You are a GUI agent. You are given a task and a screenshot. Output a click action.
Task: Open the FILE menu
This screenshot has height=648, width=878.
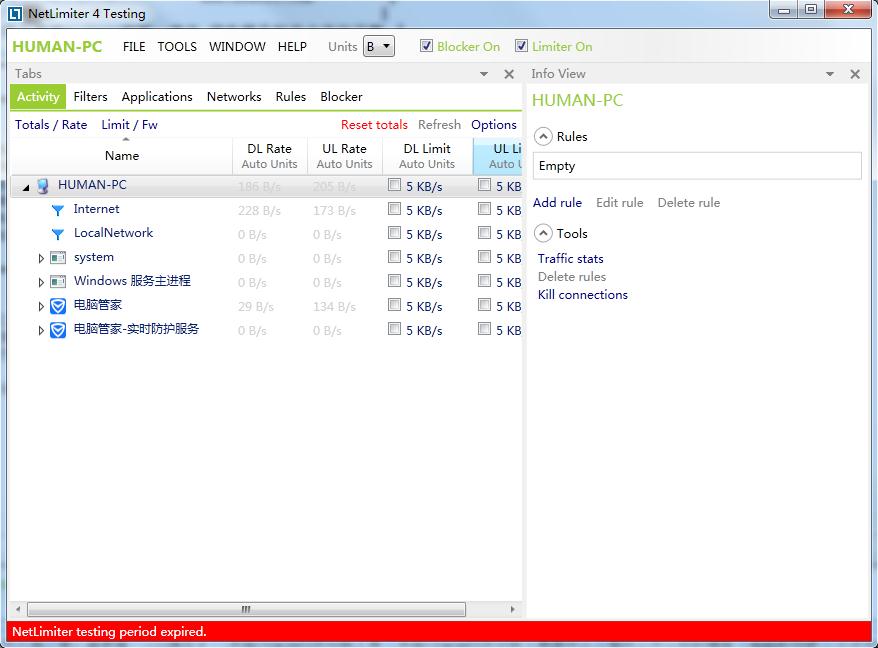point(134,46)
